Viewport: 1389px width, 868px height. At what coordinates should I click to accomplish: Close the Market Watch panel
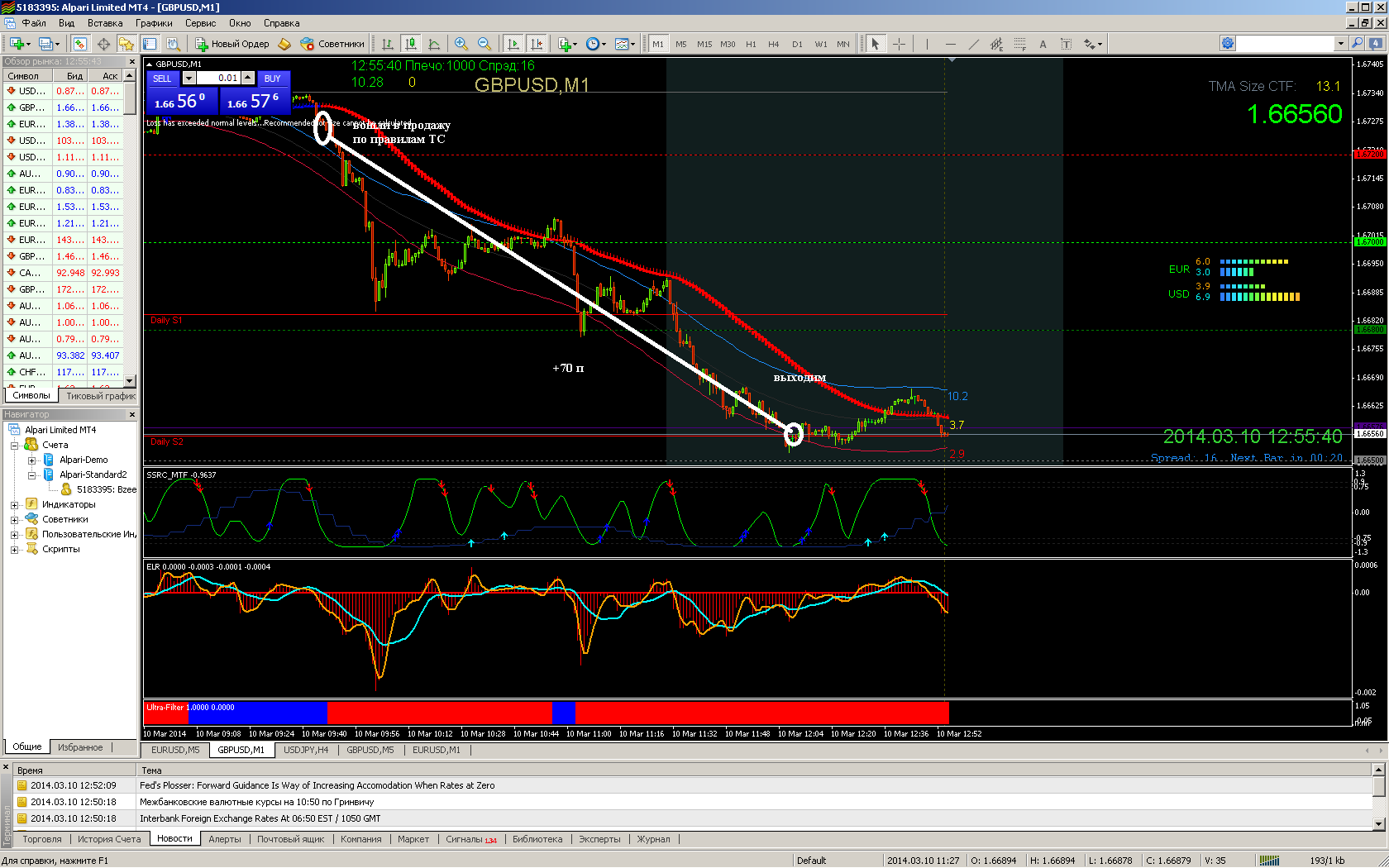(x=131, y=61)
